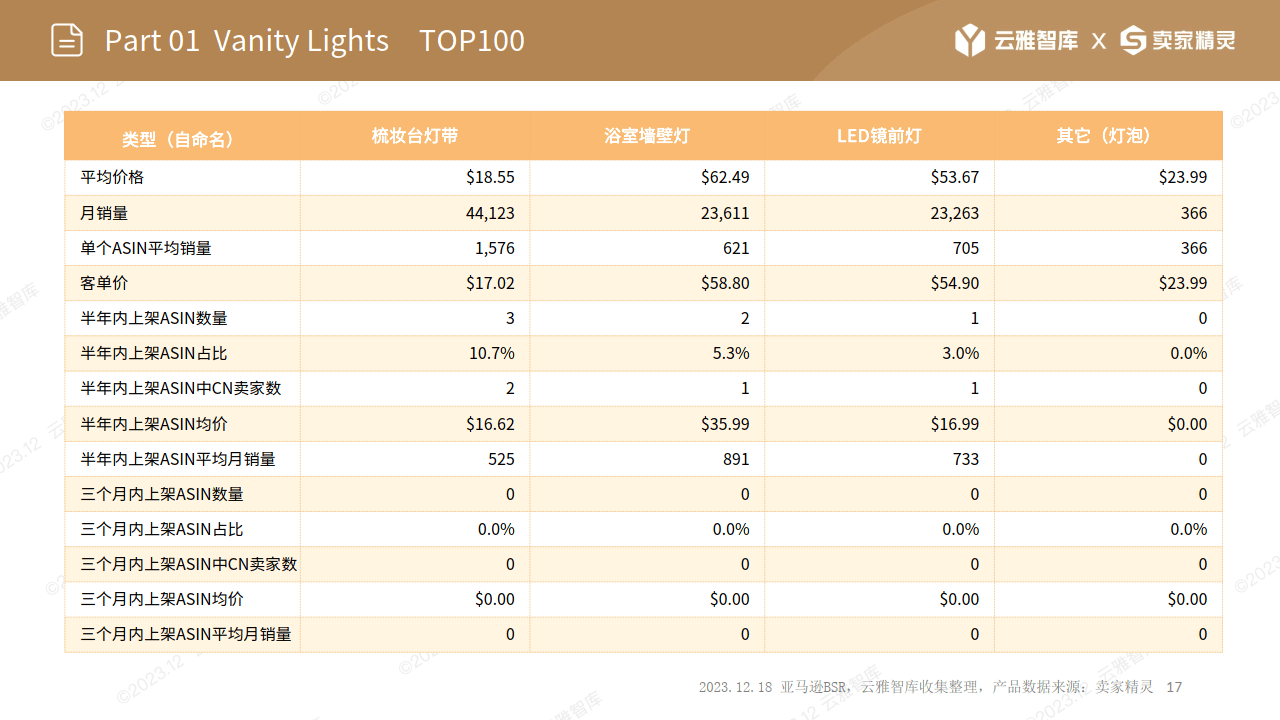Click the 其它（灯泡）column header
The height and width of the screenshot is (720, 1280).
(x=1108, y=136)
